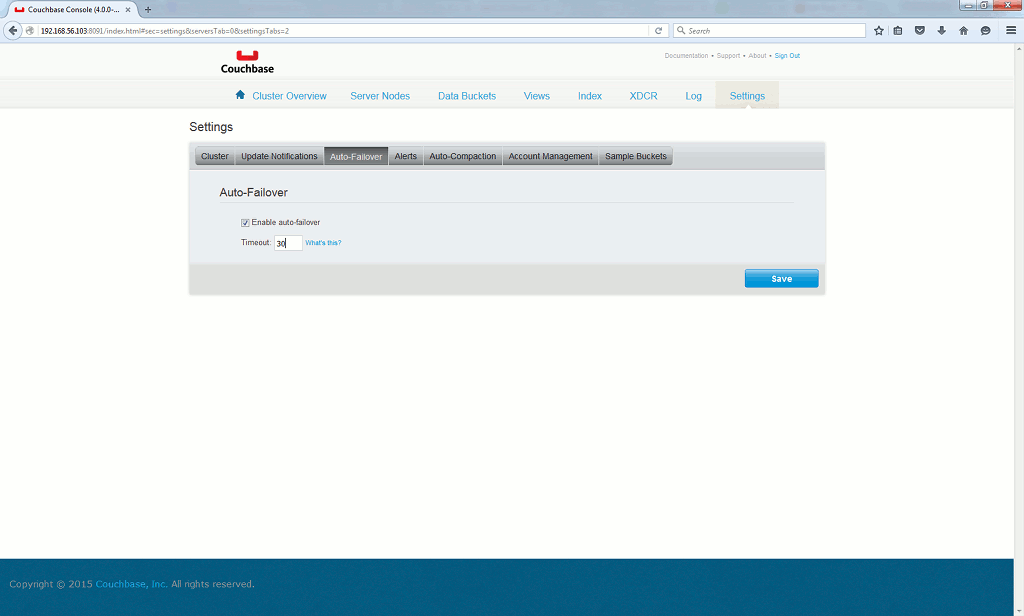The image size is (1024, 616).
Task: Click the browser back arrow button
Action: click(12, 31)
